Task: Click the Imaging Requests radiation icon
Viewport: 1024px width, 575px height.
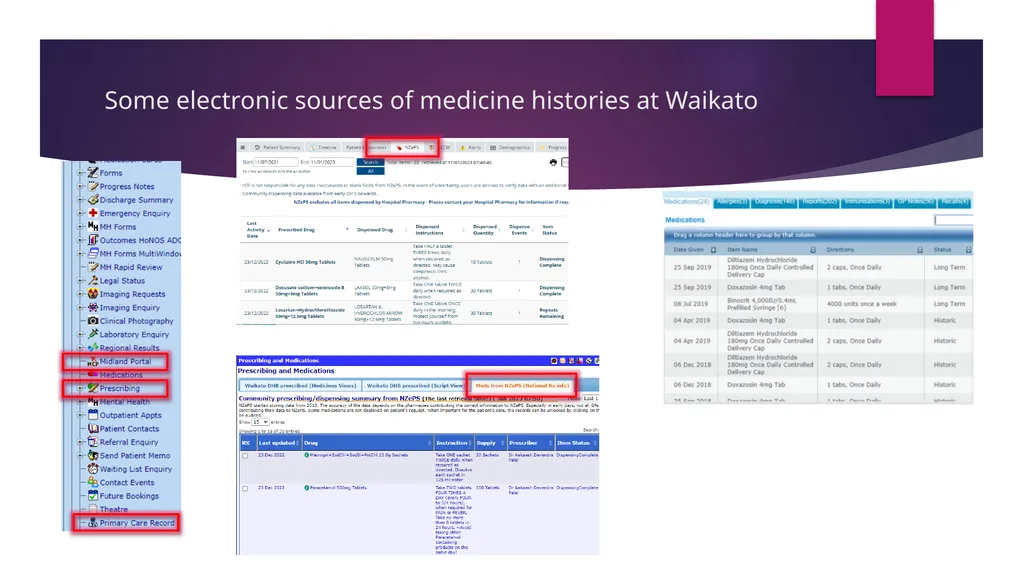Action: click(x=93, y=293)
